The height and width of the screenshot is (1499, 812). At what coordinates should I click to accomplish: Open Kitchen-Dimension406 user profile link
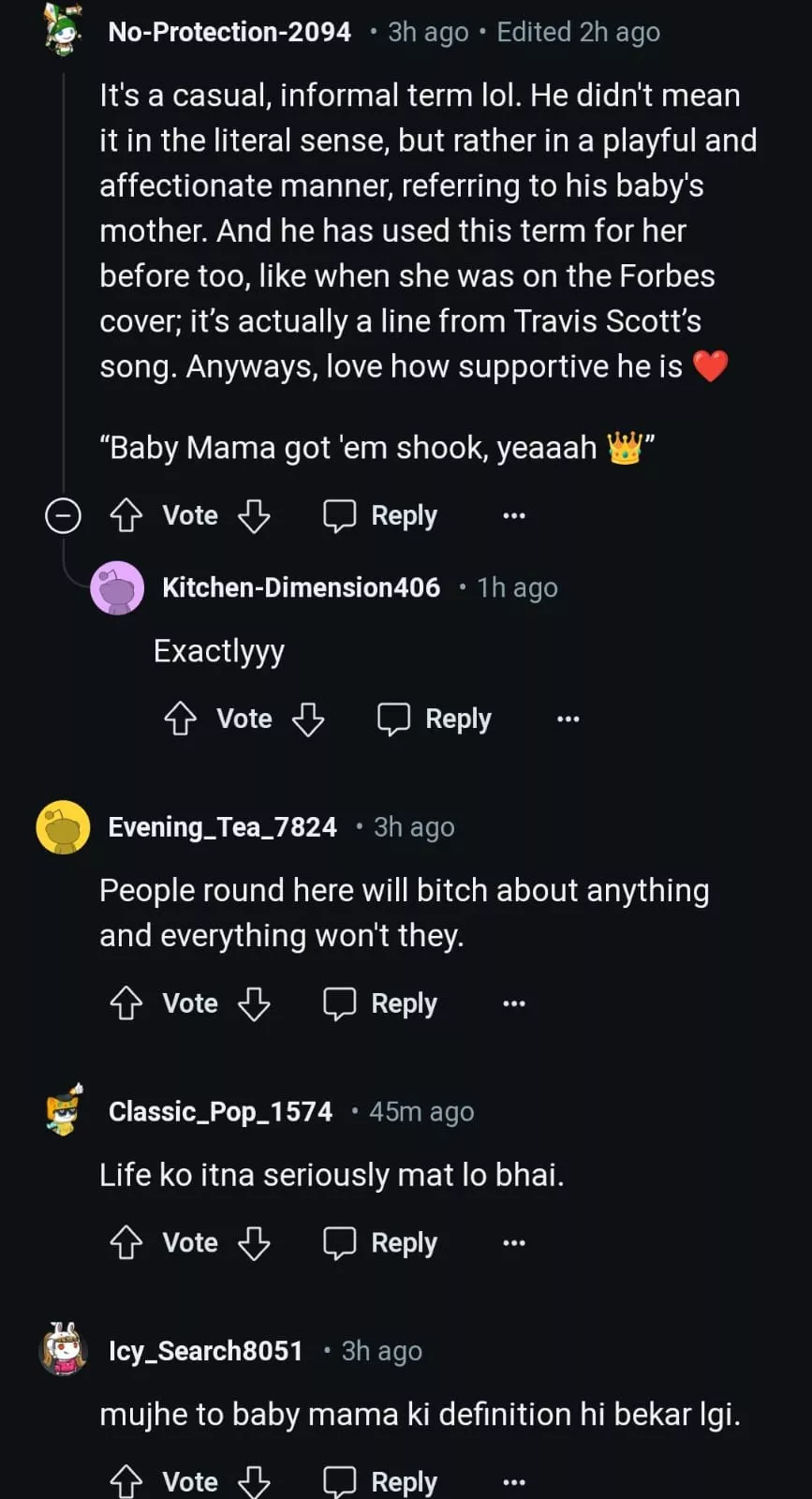(301, 587)
